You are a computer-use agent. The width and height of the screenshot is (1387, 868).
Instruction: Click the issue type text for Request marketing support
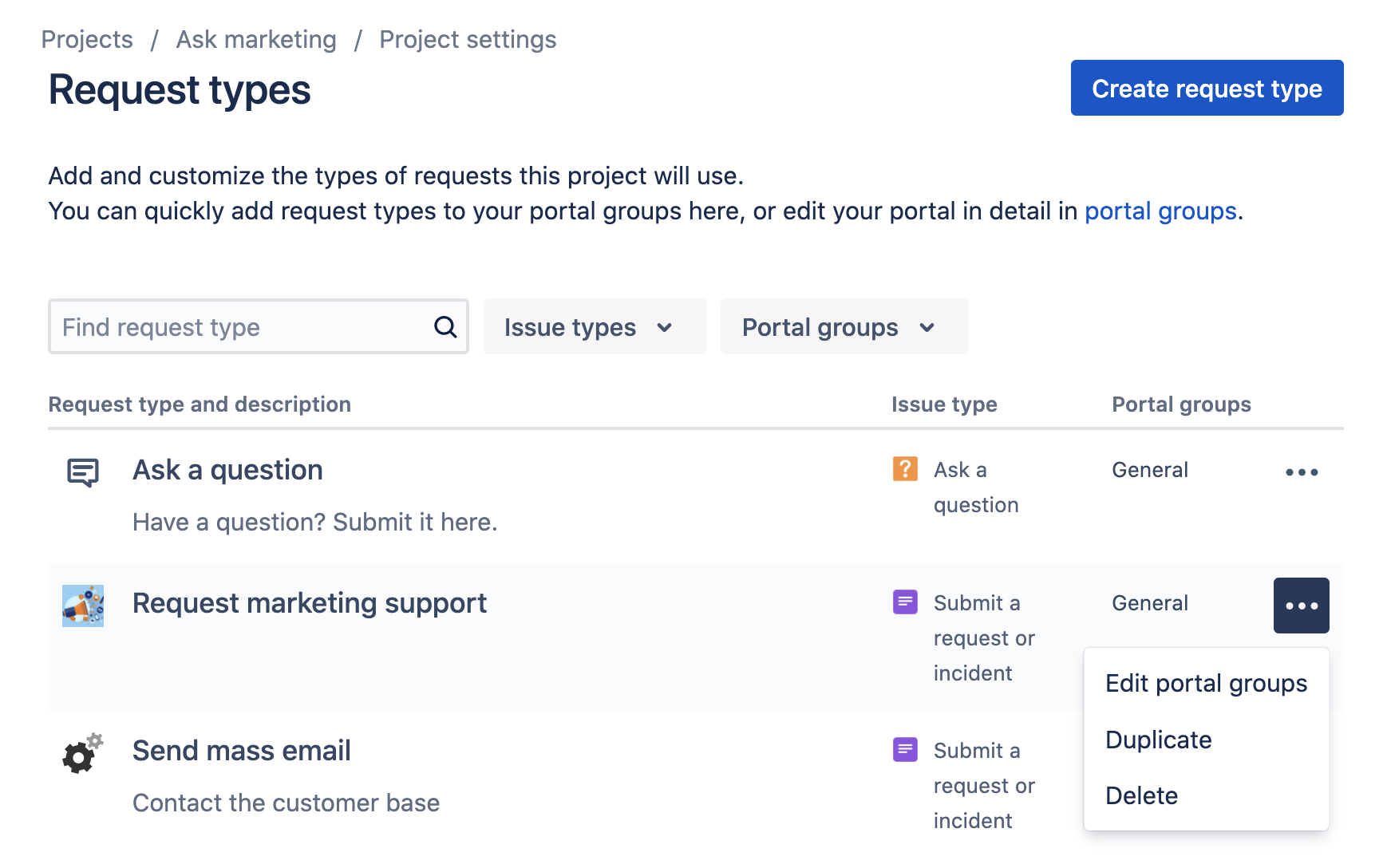(984, 638)
